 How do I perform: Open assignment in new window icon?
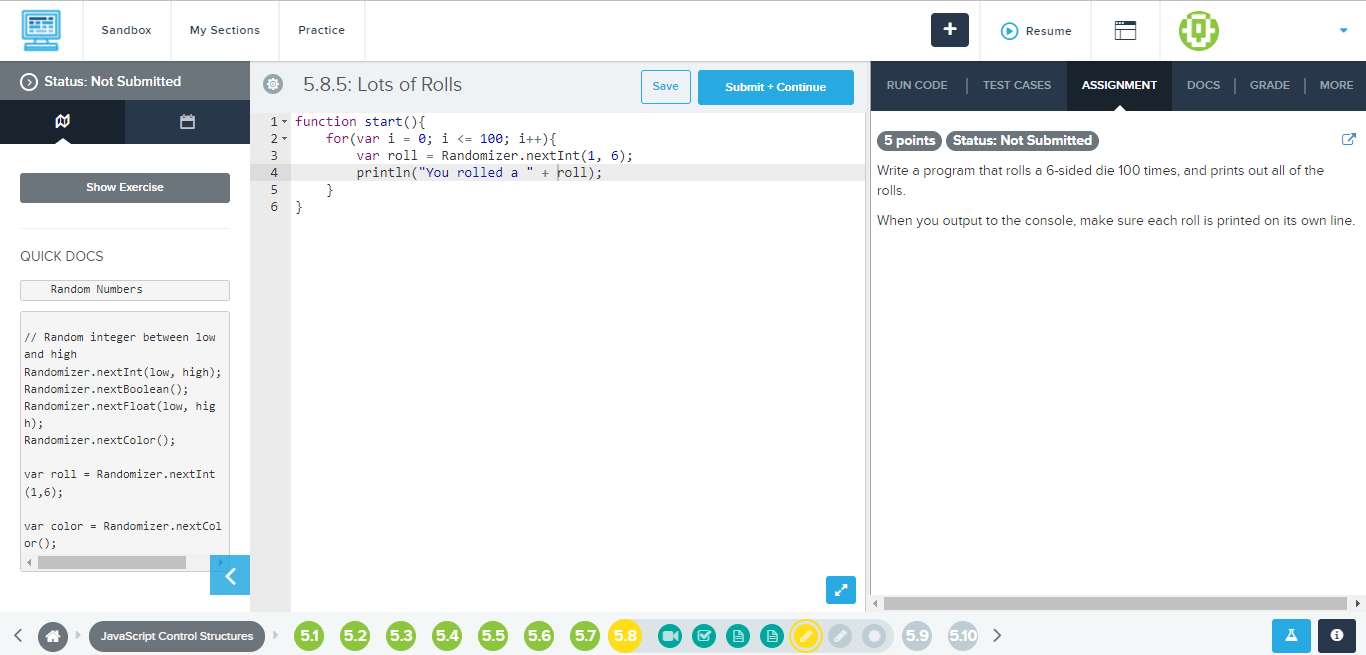pyautogui.click(x=1348, y=140)
